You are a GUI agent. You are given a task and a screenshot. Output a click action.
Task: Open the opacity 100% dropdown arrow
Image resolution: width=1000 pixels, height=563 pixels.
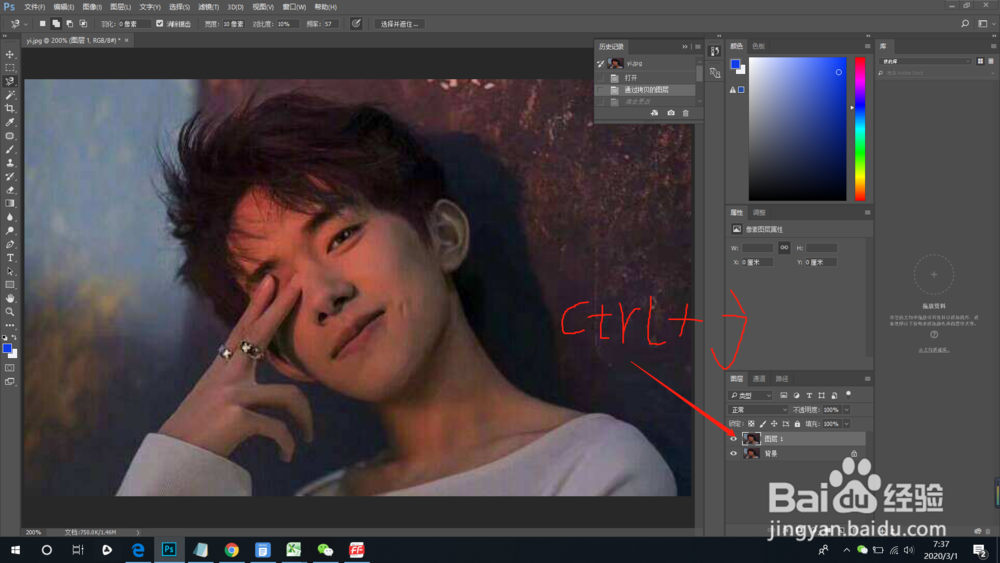pyautogui.click(x=847, y=409)
